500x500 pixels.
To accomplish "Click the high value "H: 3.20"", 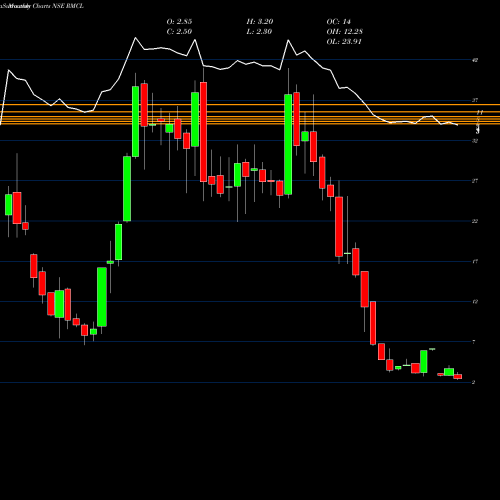I will (x=260, y=22).
